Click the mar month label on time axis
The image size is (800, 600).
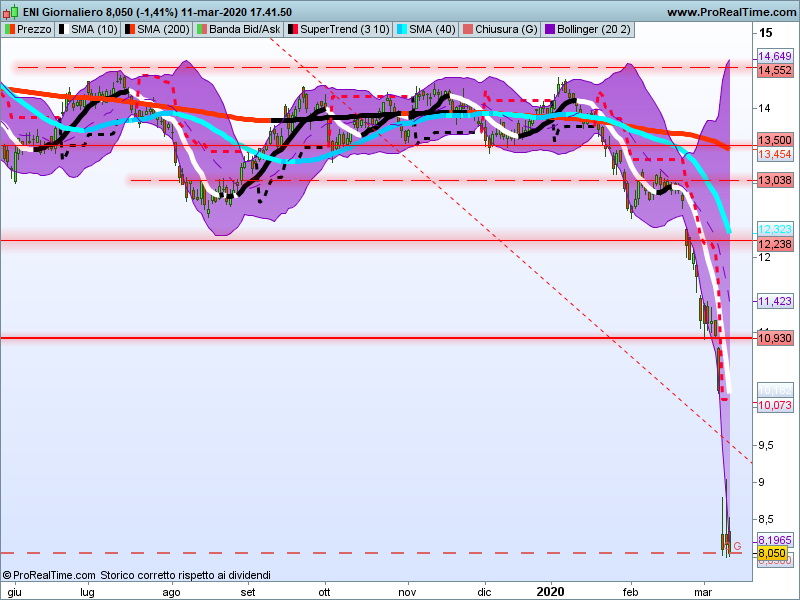click(703, 592)
